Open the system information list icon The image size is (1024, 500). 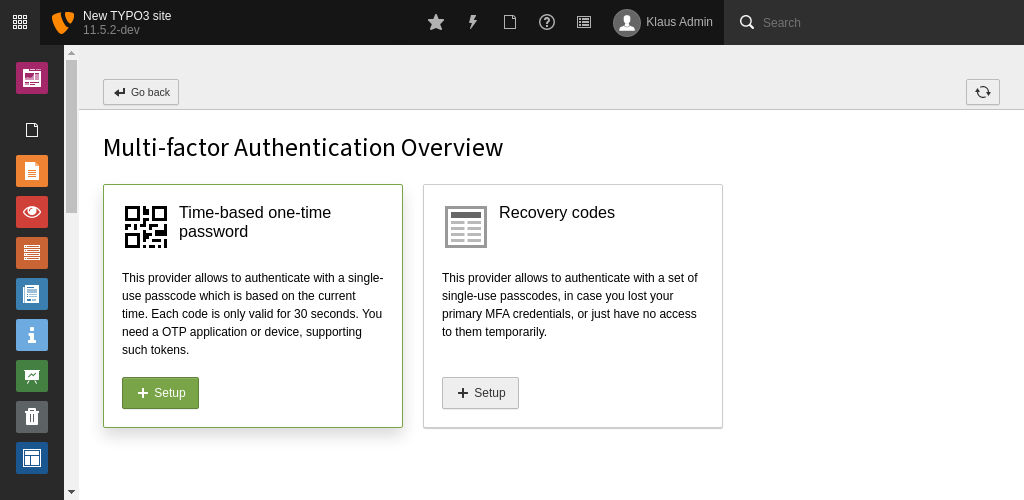(584, 22)
